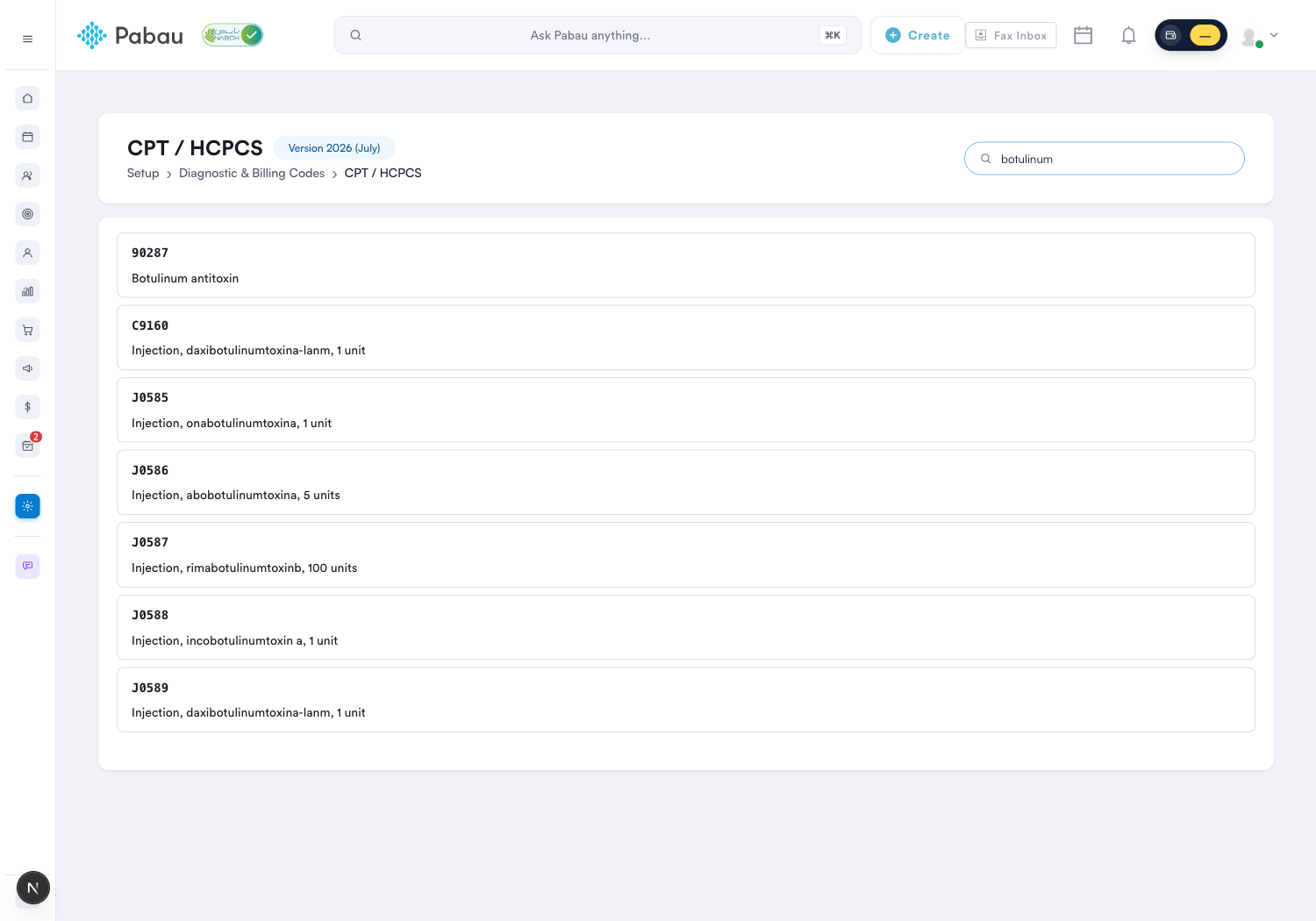The height and width of the screenshot is (921, 1316).
Task: Go to Diagnostic & Billing Codes breadcrumb
Action: 252,173
